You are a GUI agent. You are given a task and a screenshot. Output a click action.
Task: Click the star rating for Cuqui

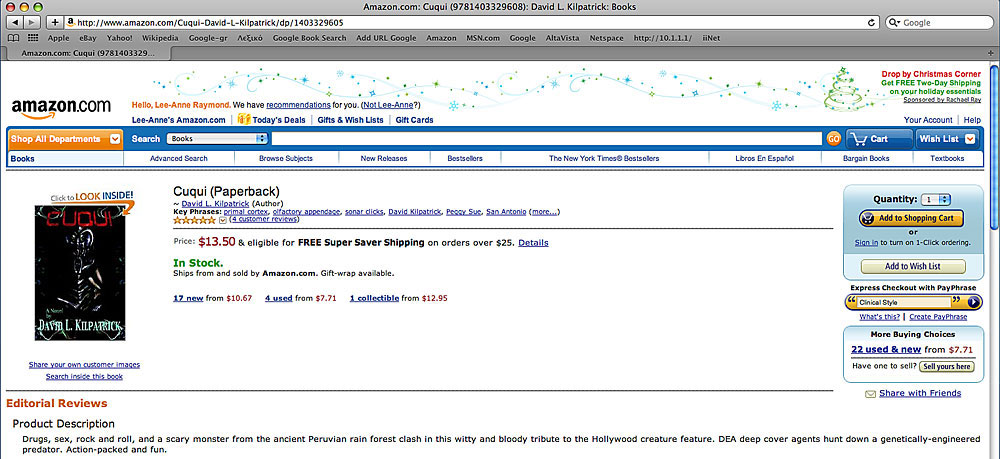[x=194, y=220]
